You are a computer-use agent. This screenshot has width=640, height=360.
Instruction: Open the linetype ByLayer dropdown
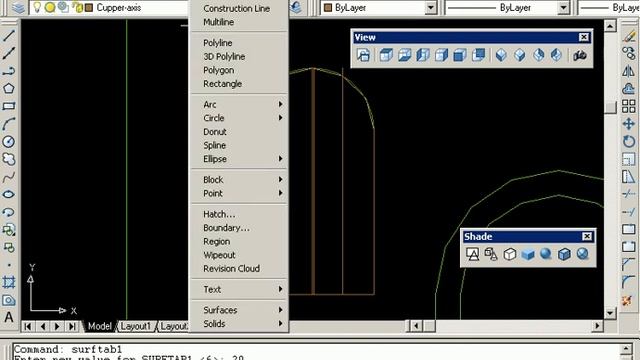tap(563, 7)
